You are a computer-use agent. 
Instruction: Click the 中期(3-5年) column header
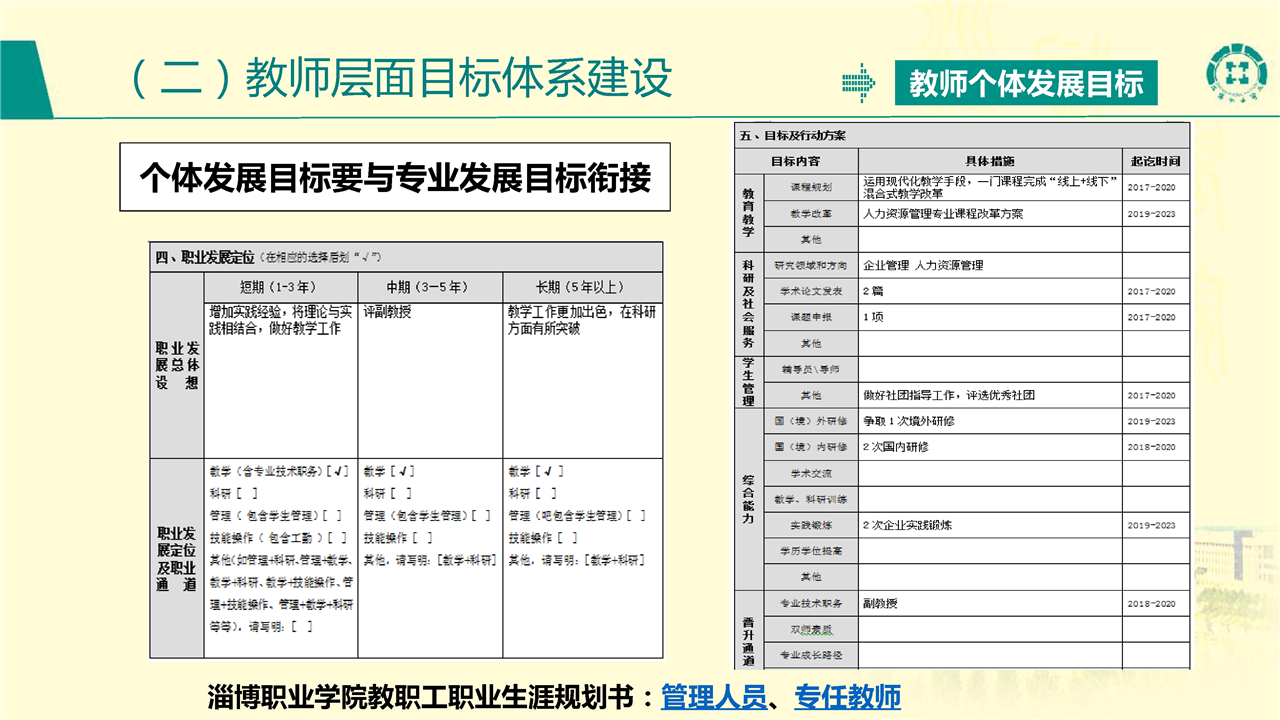point(428,287)
